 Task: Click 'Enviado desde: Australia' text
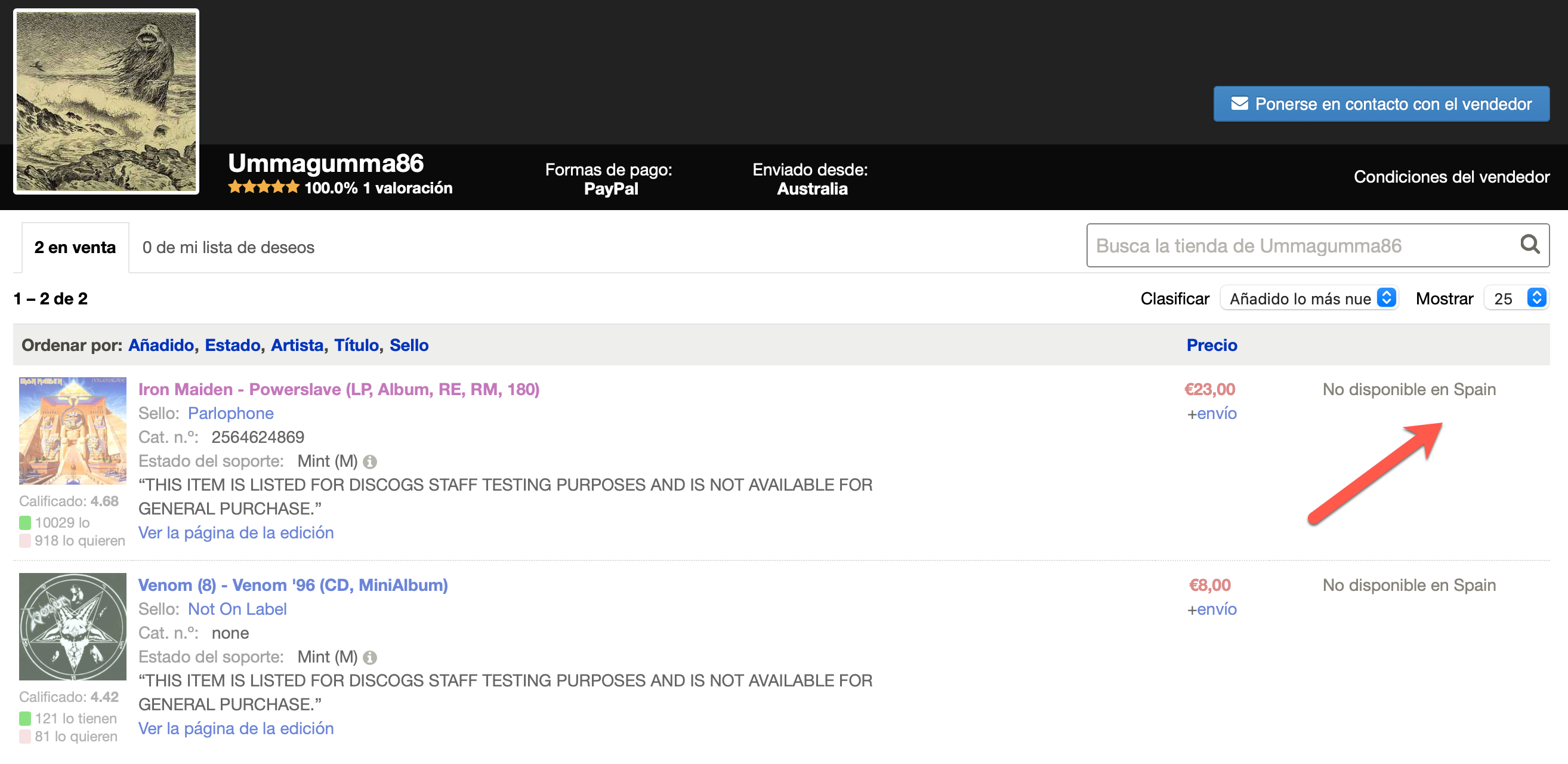click(x=810, y=179)
